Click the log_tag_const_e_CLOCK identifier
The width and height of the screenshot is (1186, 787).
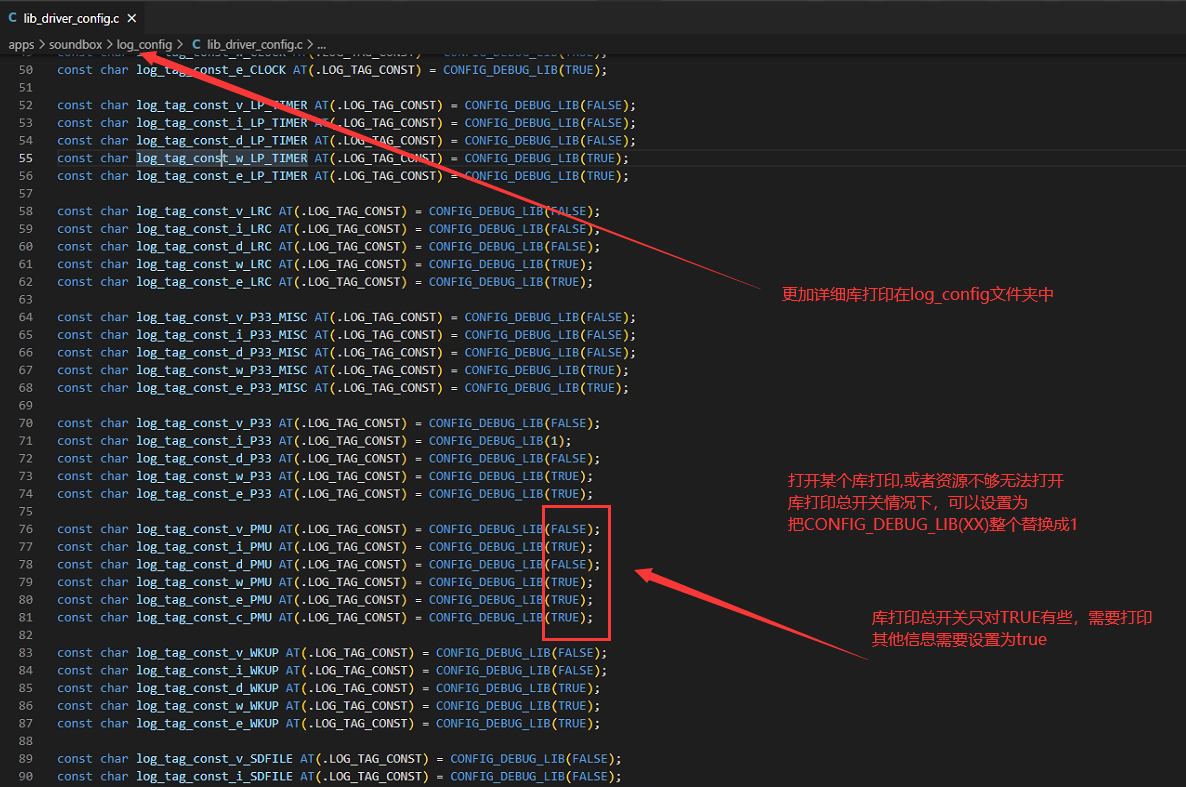pos(211,70)
